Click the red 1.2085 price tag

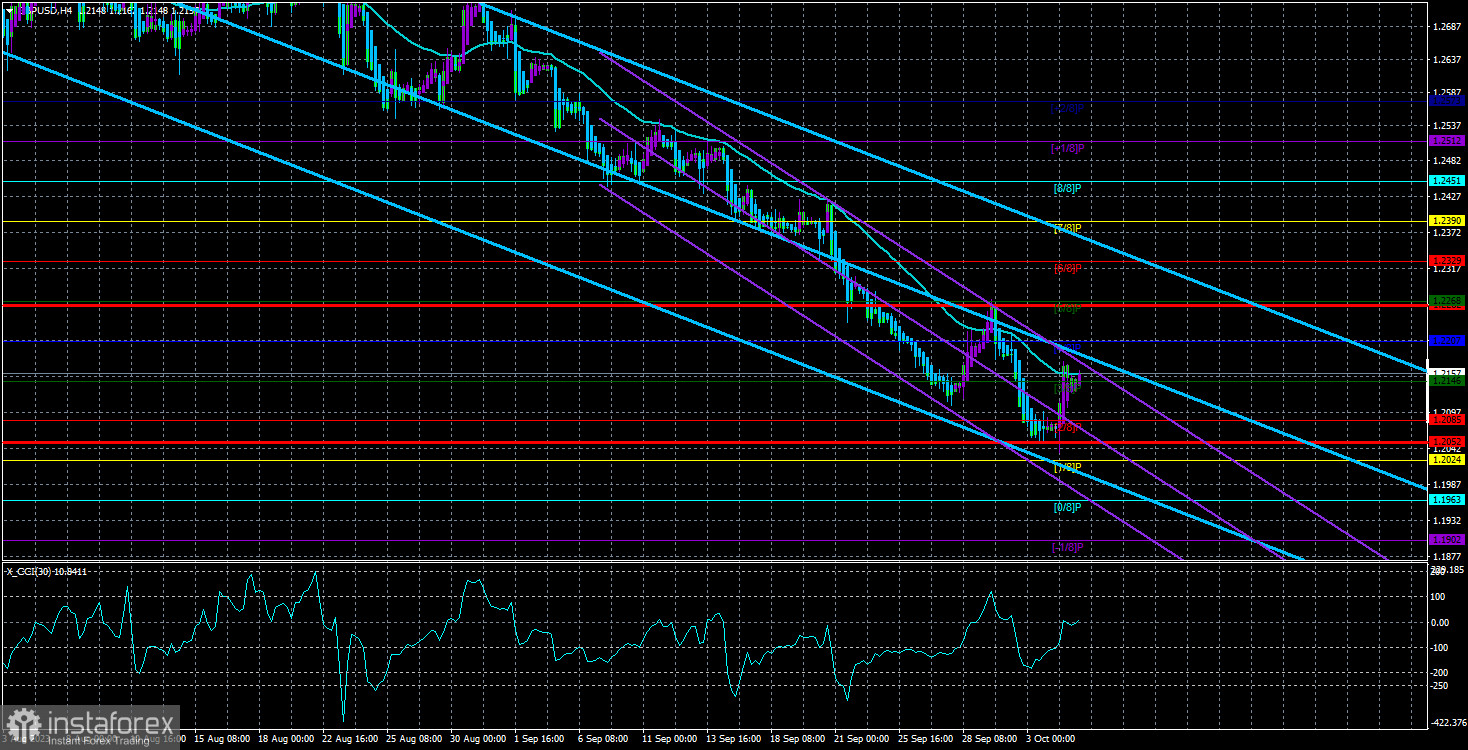[x=1447, y=420]
